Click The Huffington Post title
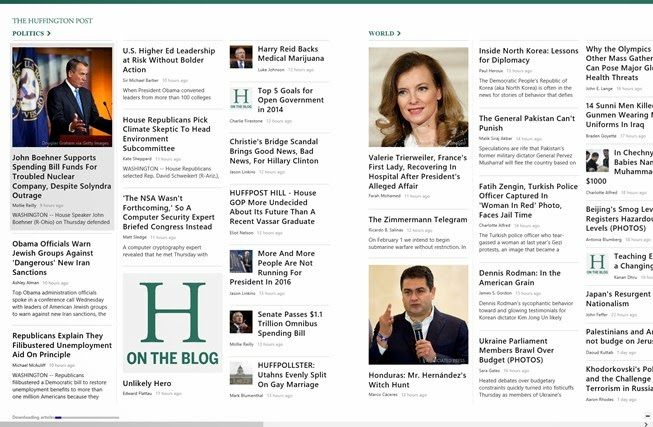The height and width of the screenshot is (427, 653). (x=52, y=20)
